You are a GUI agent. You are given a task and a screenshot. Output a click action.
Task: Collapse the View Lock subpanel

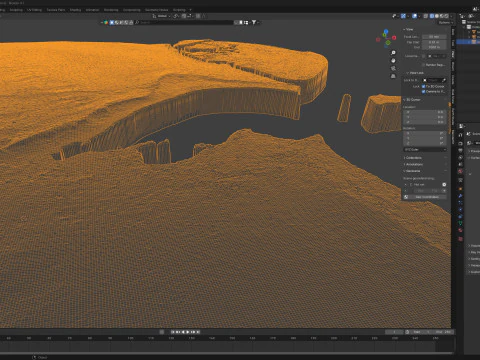[x=415, y=73]
